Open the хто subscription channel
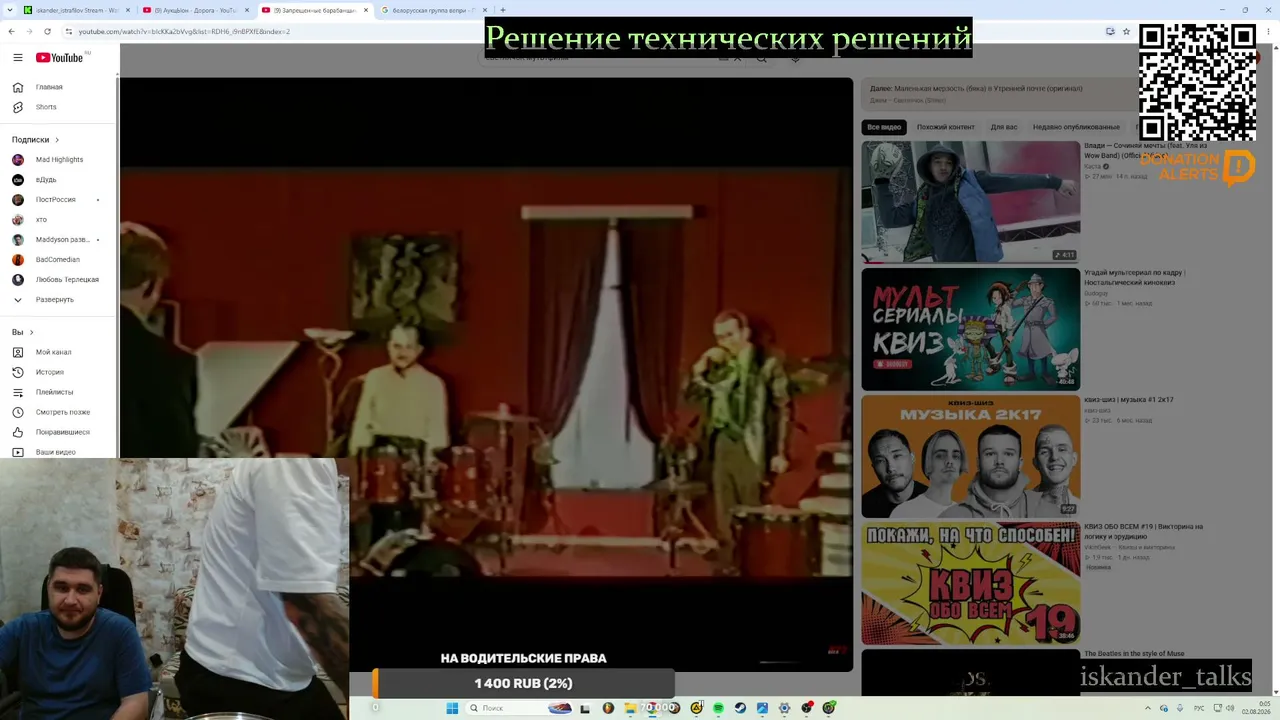This screenshot has width=1280, height=720. pos(60,220)
